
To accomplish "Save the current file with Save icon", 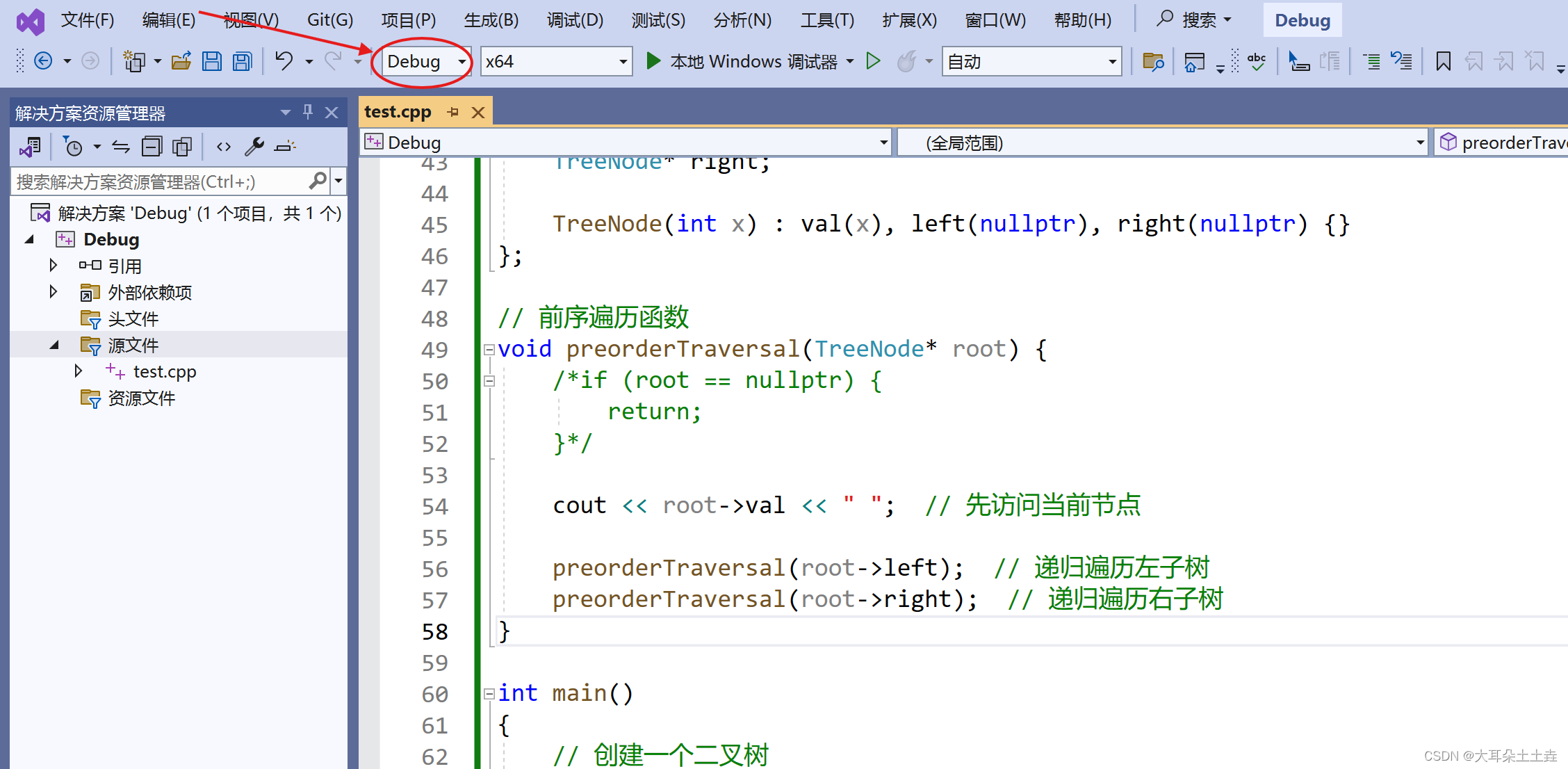I will (211, 61).
